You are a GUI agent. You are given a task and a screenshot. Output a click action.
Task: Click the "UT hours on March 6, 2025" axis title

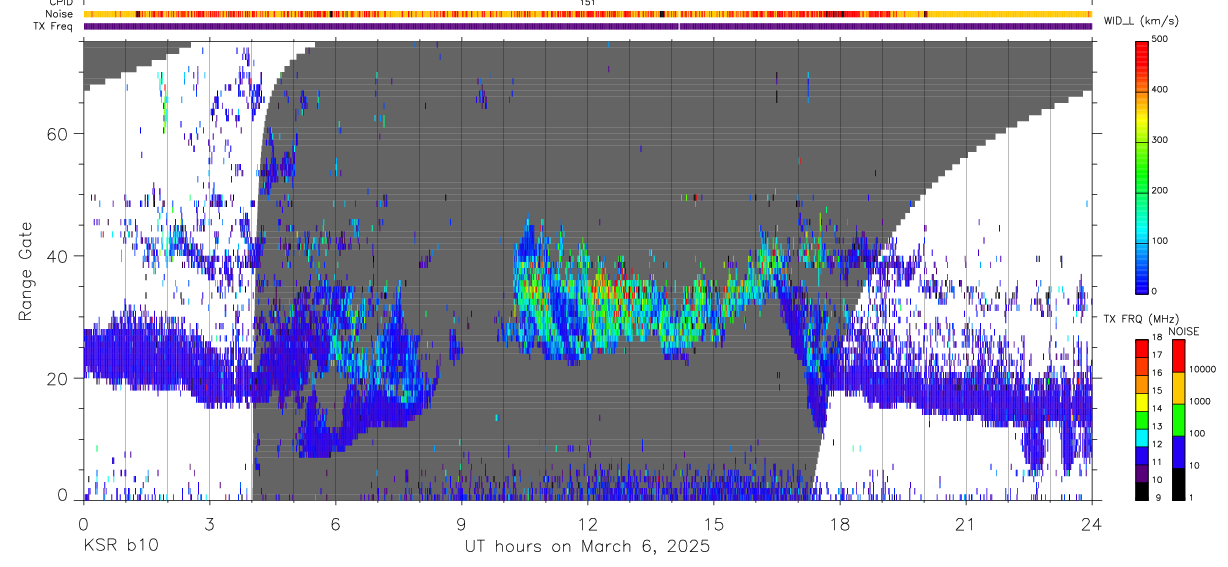point(587,547)
